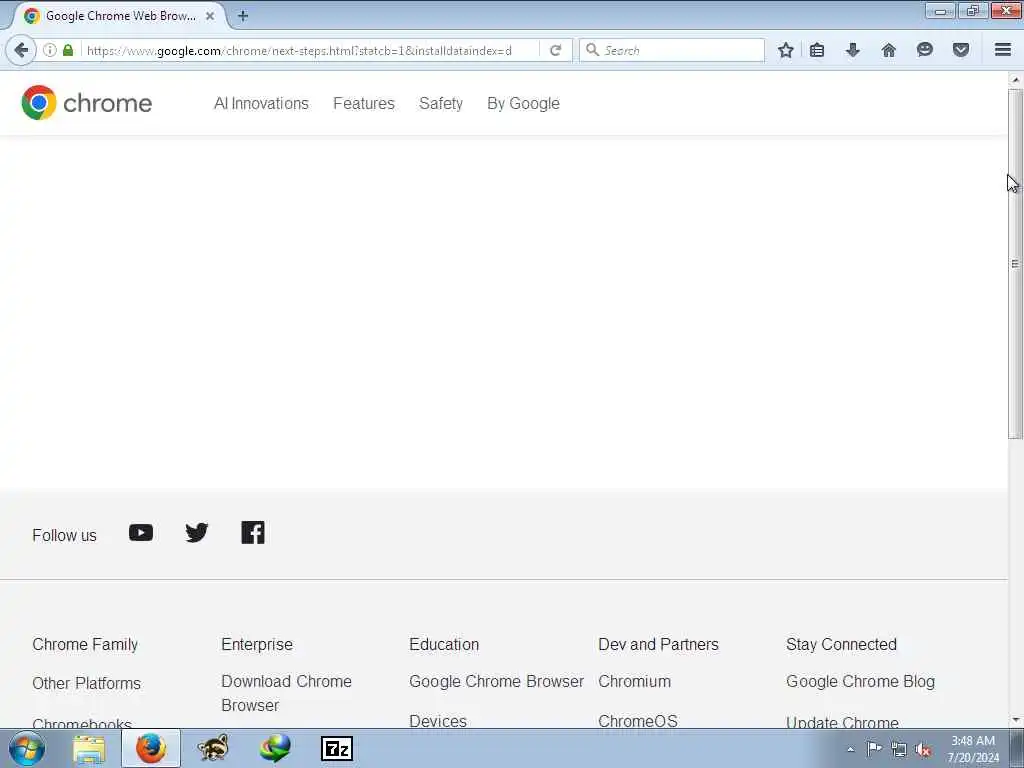
Task: Open the Features menu item
Action: [x=364, y=103]
